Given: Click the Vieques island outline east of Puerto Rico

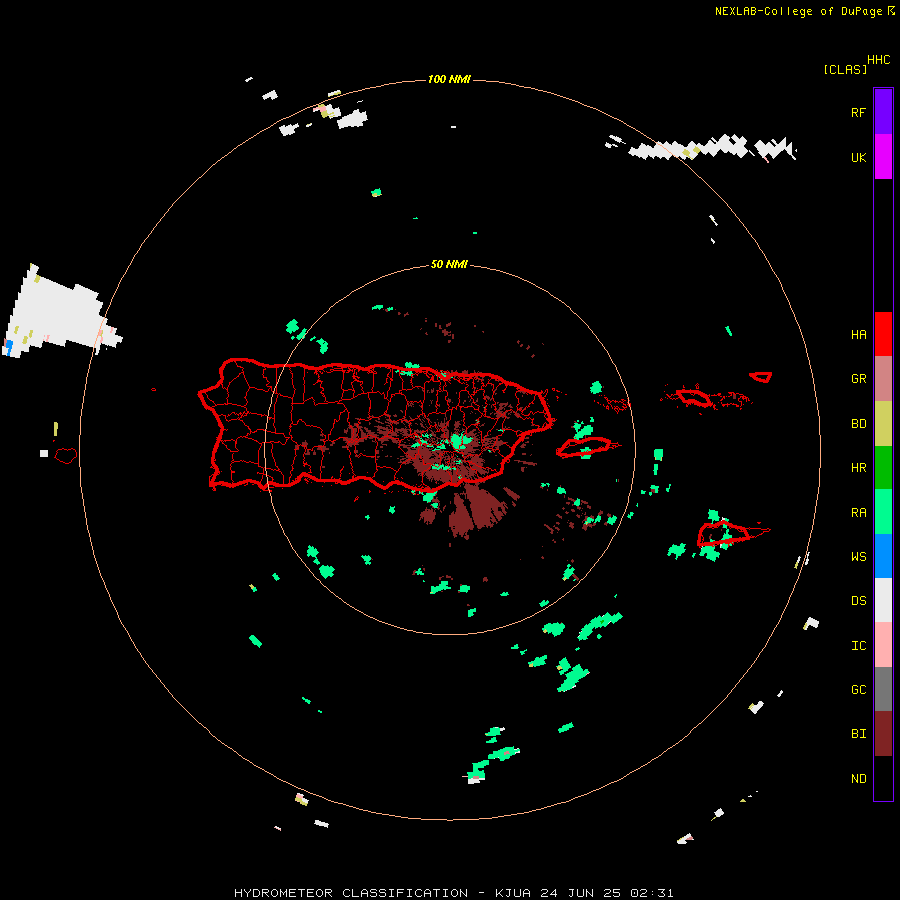Looking at the screenshot, I should 584,447.
